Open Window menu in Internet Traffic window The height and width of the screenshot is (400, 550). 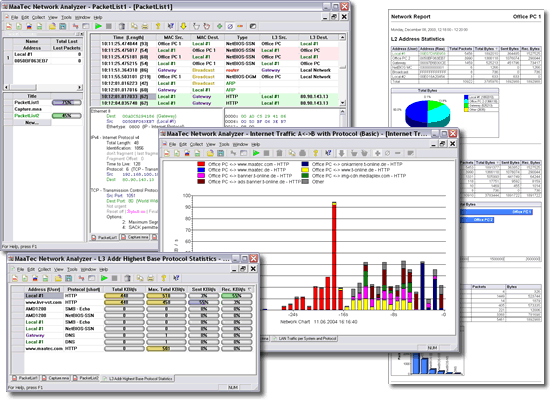click(241, 144)
